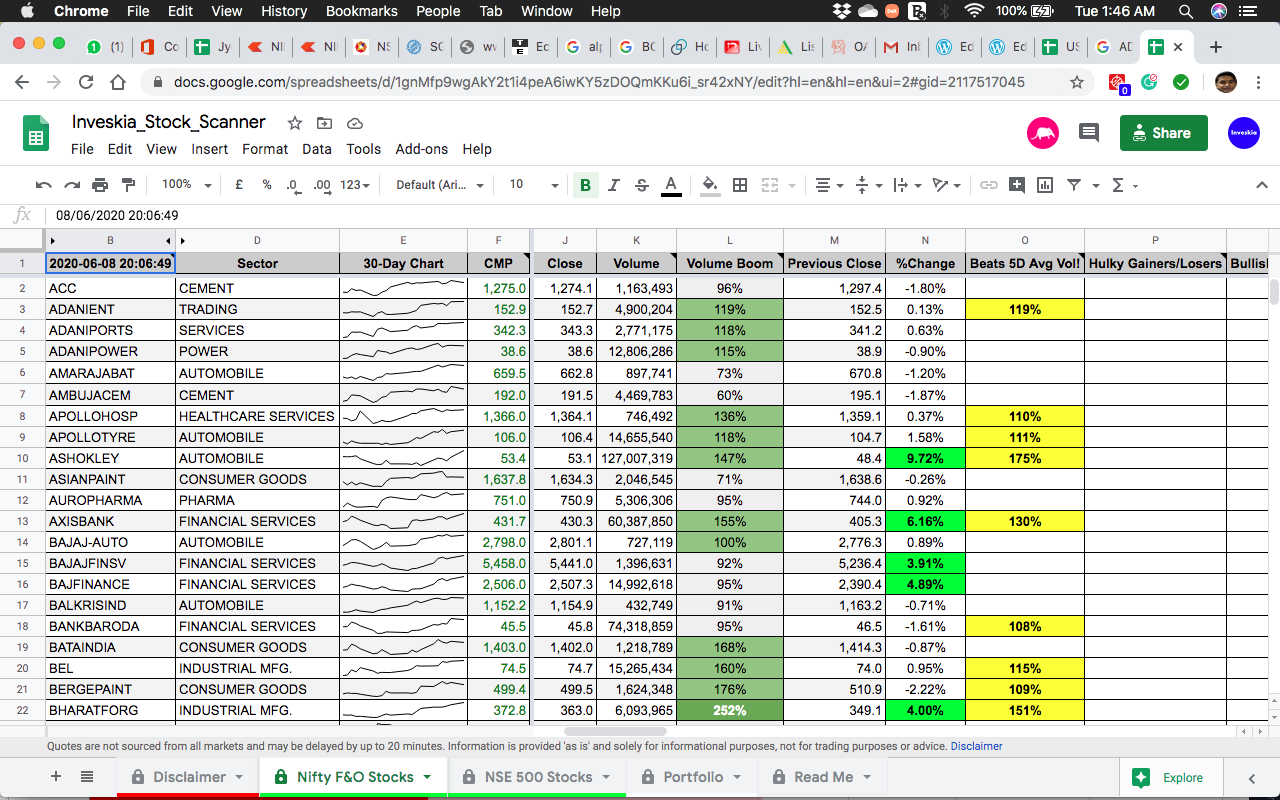Screen dimensions: 1280x800
Task: Open the text color picker
Action: pyautogui.click(x=670, y=185)
